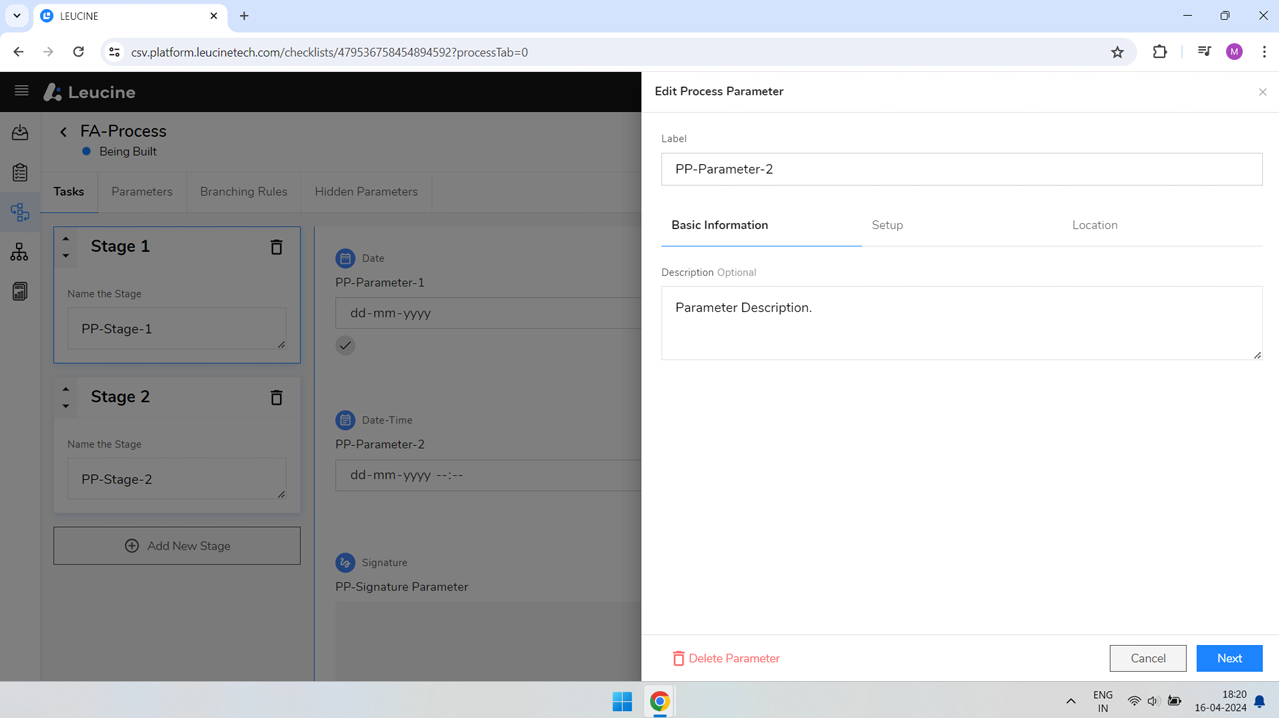1279x718 pixels.
Task: Open the Setup tab in the parameter dialog
Action: click(887, 225)
